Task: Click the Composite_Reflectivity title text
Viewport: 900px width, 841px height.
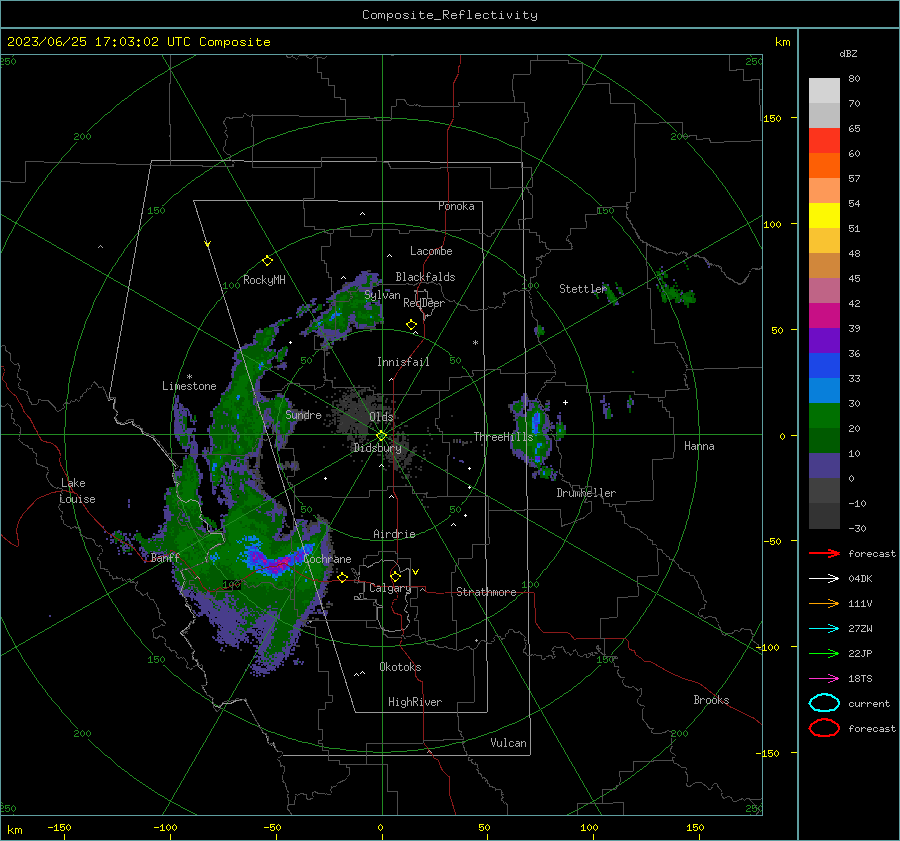Action: pos(449,15)
